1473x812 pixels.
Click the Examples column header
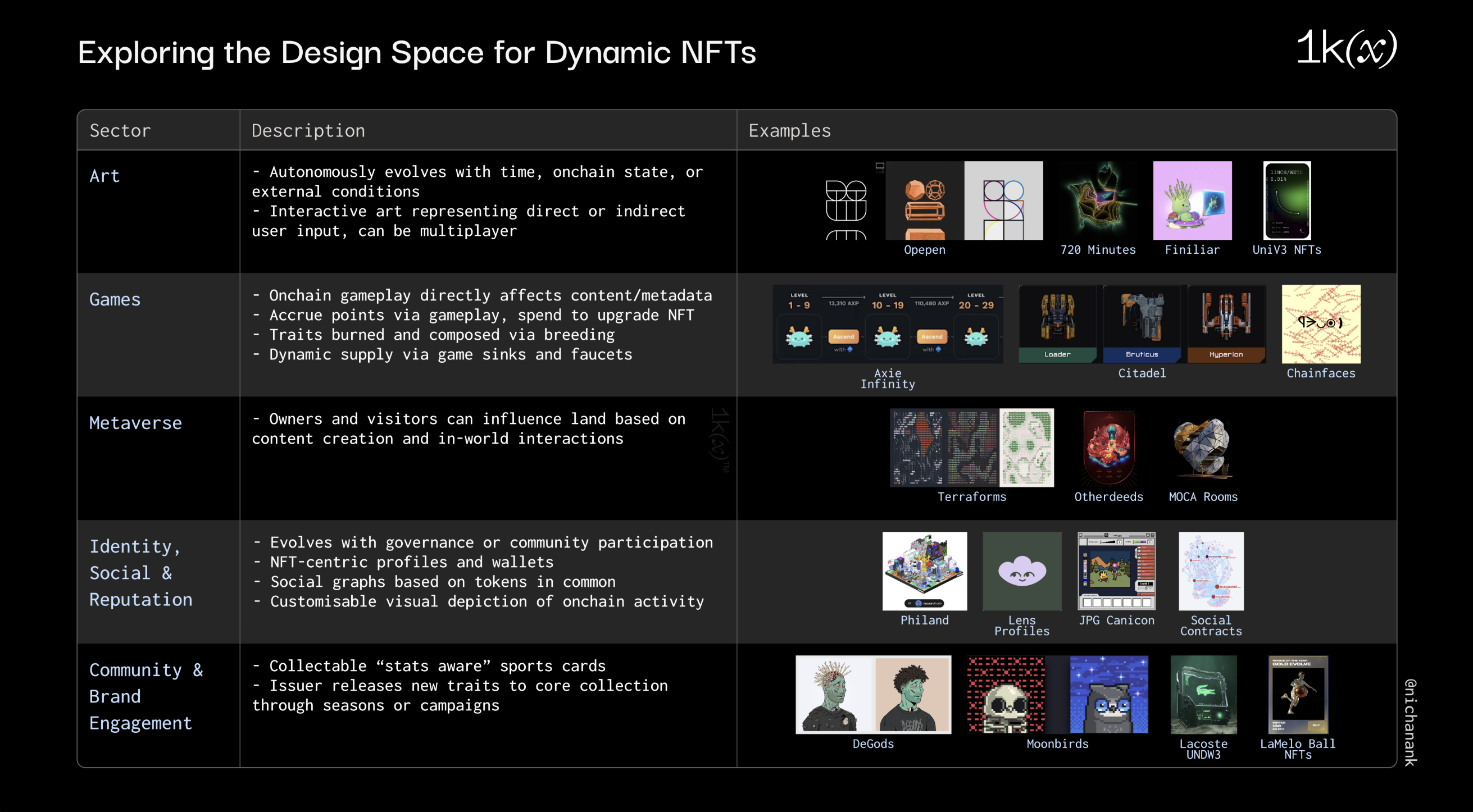(x=789, y=130)
